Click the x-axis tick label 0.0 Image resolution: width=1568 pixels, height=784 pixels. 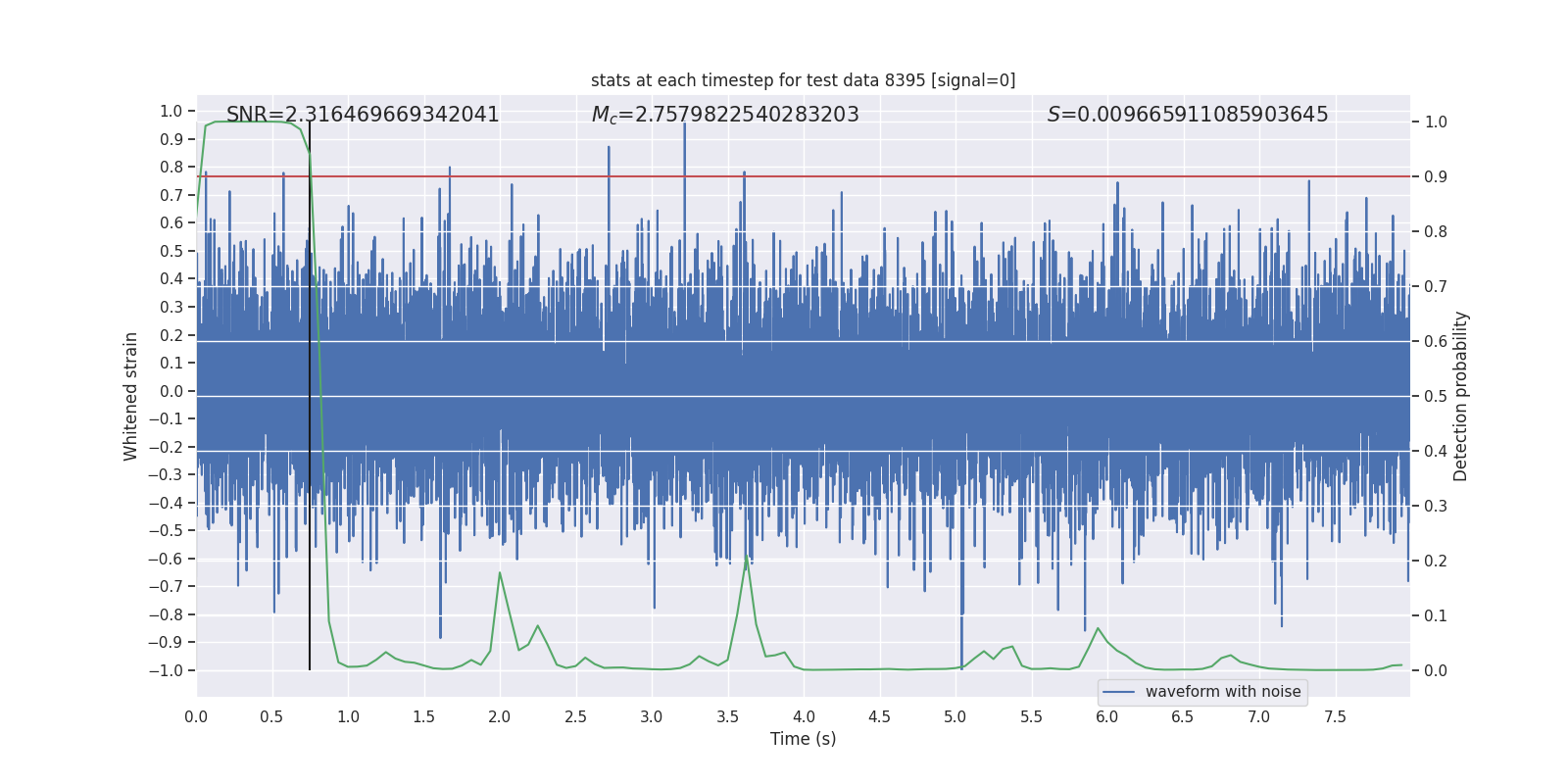[196, 717]
